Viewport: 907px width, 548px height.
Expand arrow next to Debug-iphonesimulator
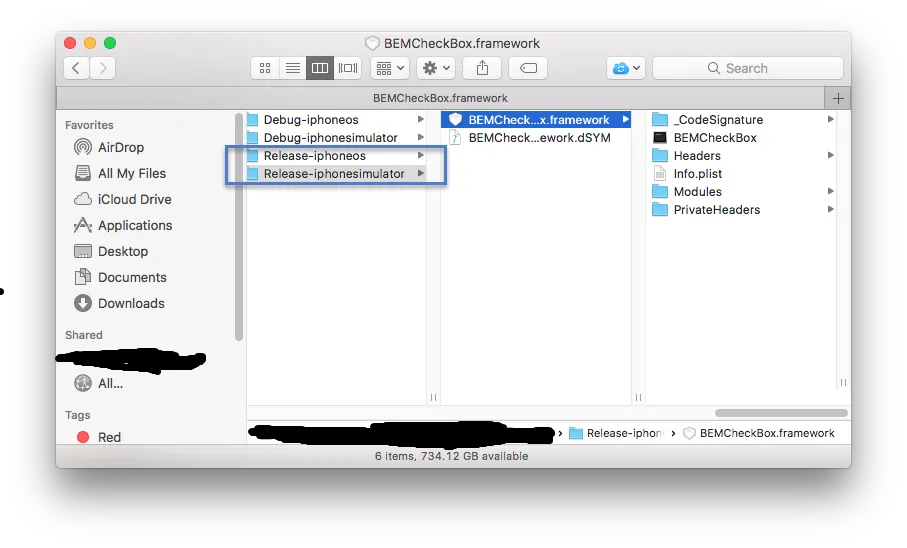coord(421,137)
